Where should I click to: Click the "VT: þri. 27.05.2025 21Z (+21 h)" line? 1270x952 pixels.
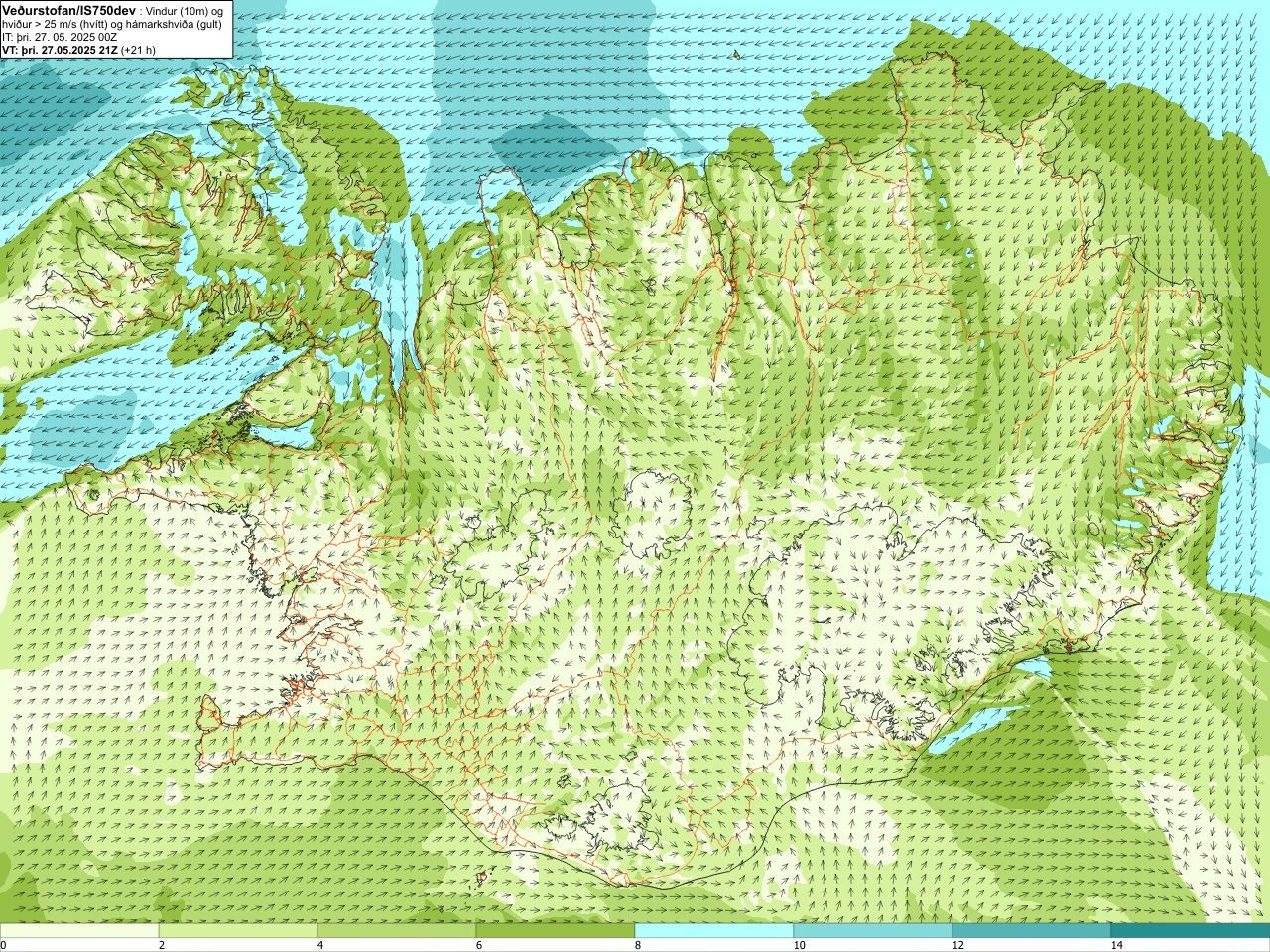pyautogui.click(x=78, y=49)
